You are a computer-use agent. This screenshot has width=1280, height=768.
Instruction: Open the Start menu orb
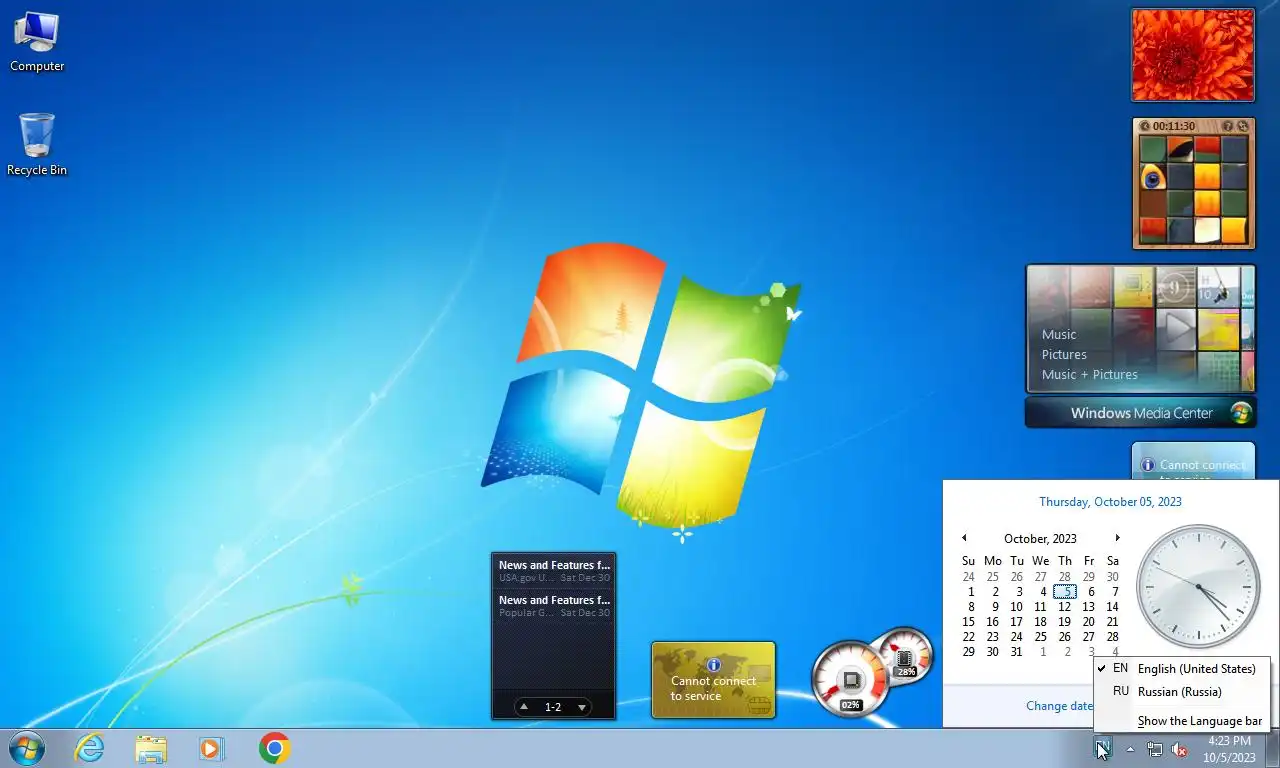coord(27,748)
